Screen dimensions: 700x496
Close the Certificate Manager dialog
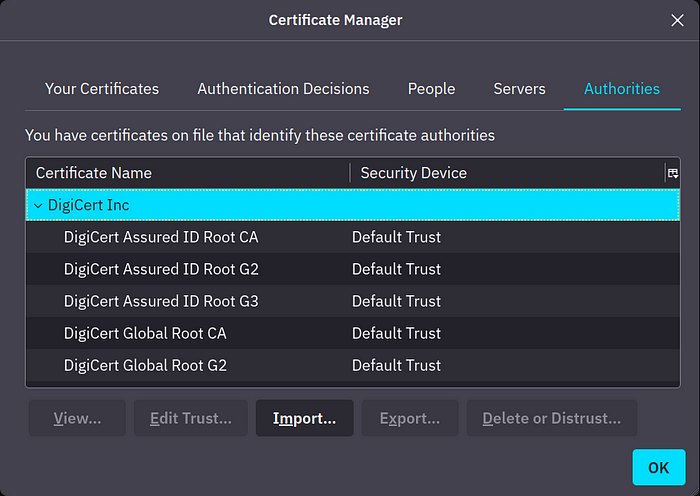point(677,20)
